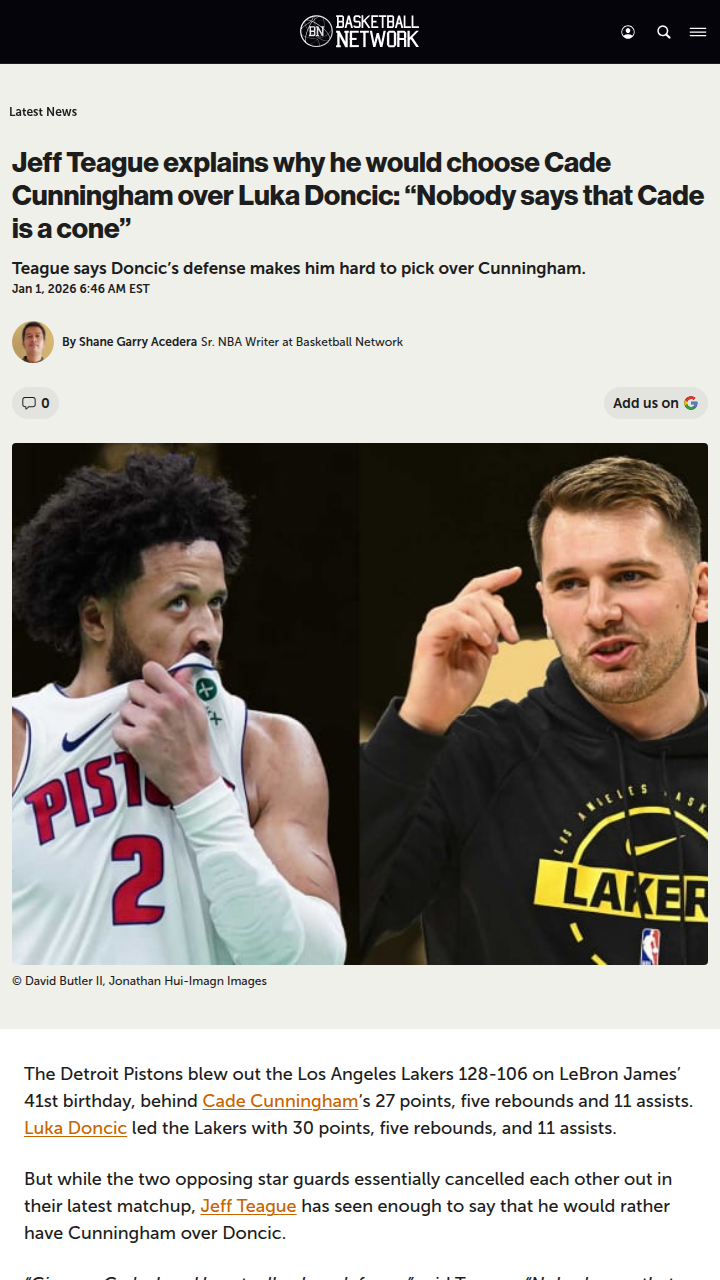Select the Sr. NBA Writer at Basketball Network text

[302, 342]
